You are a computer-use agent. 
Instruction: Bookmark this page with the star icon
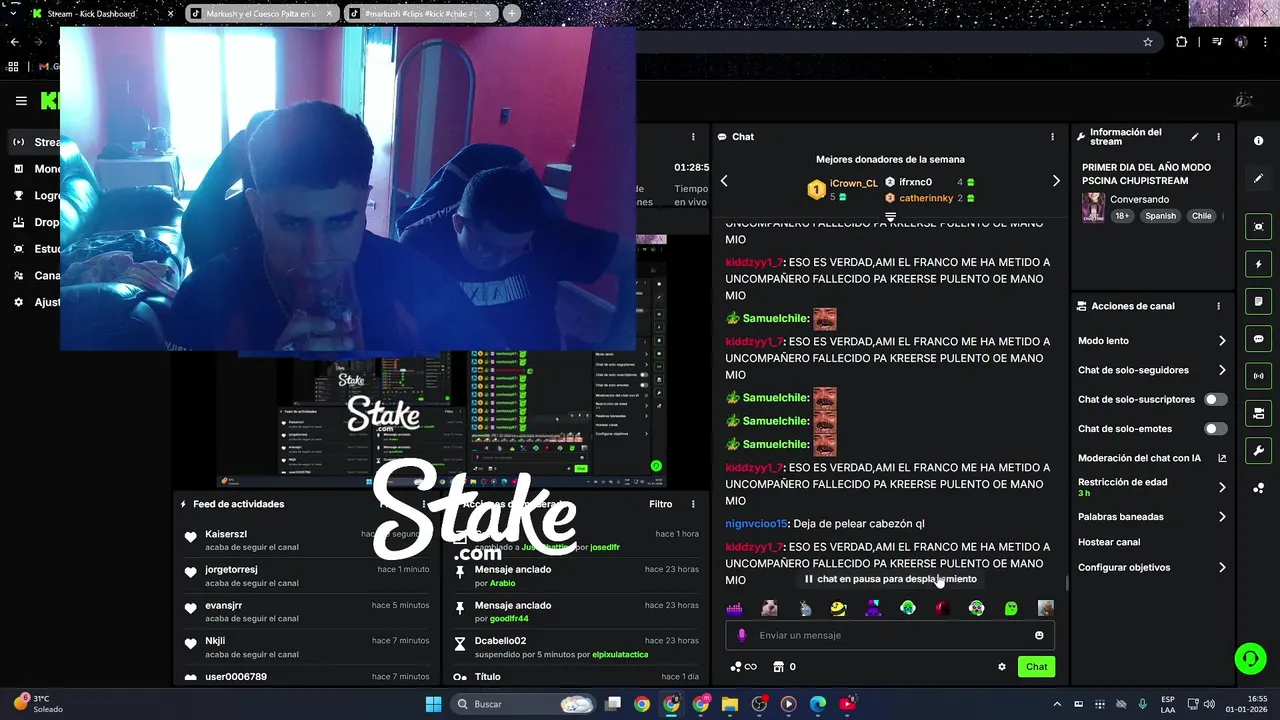[1148, 42]
